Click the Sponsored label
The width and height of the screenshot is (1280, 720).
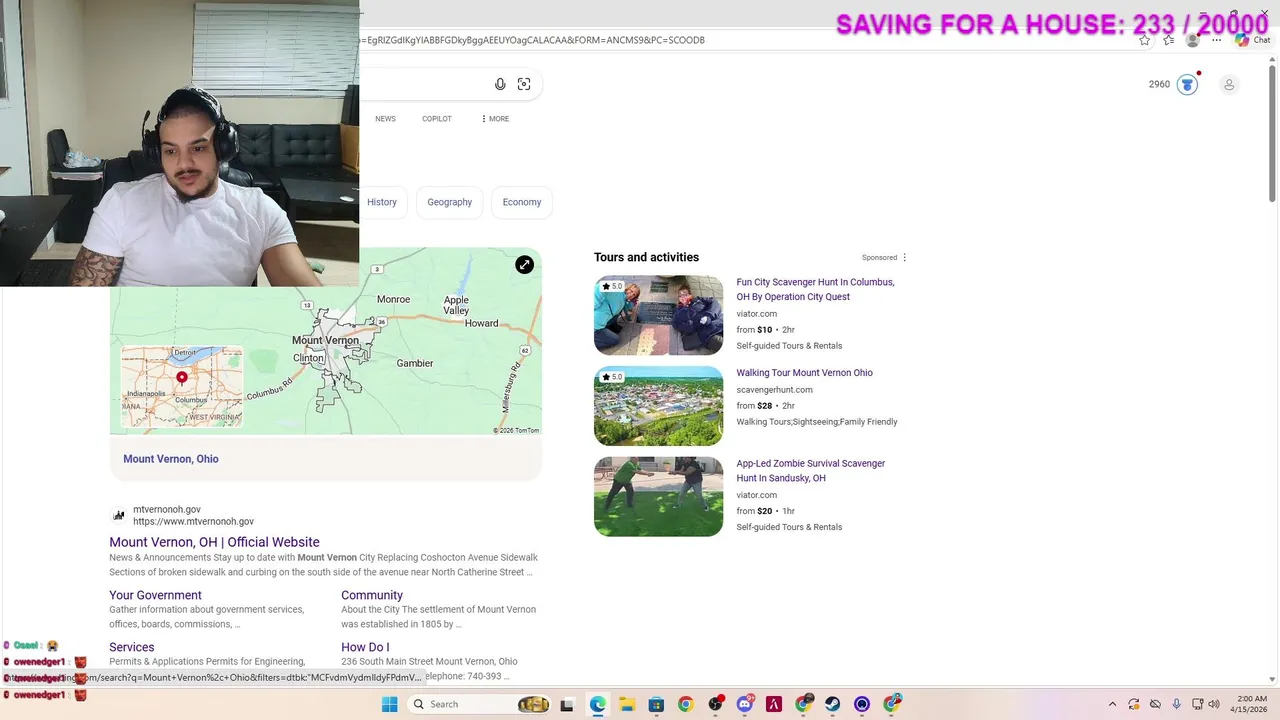pos(879,257)
